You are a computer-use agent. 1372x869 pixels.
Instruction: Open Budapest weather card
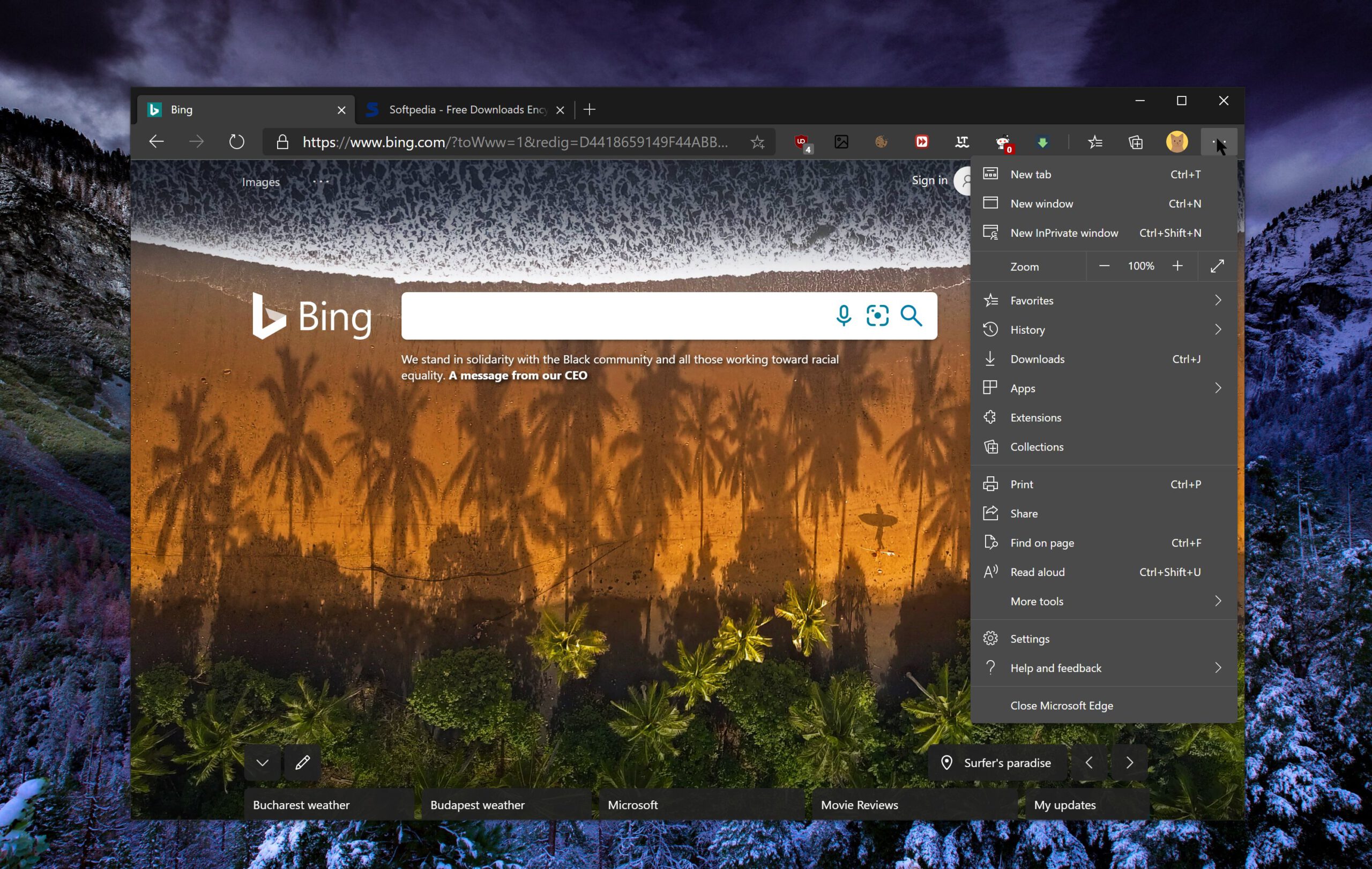click(x=506, y=805)
